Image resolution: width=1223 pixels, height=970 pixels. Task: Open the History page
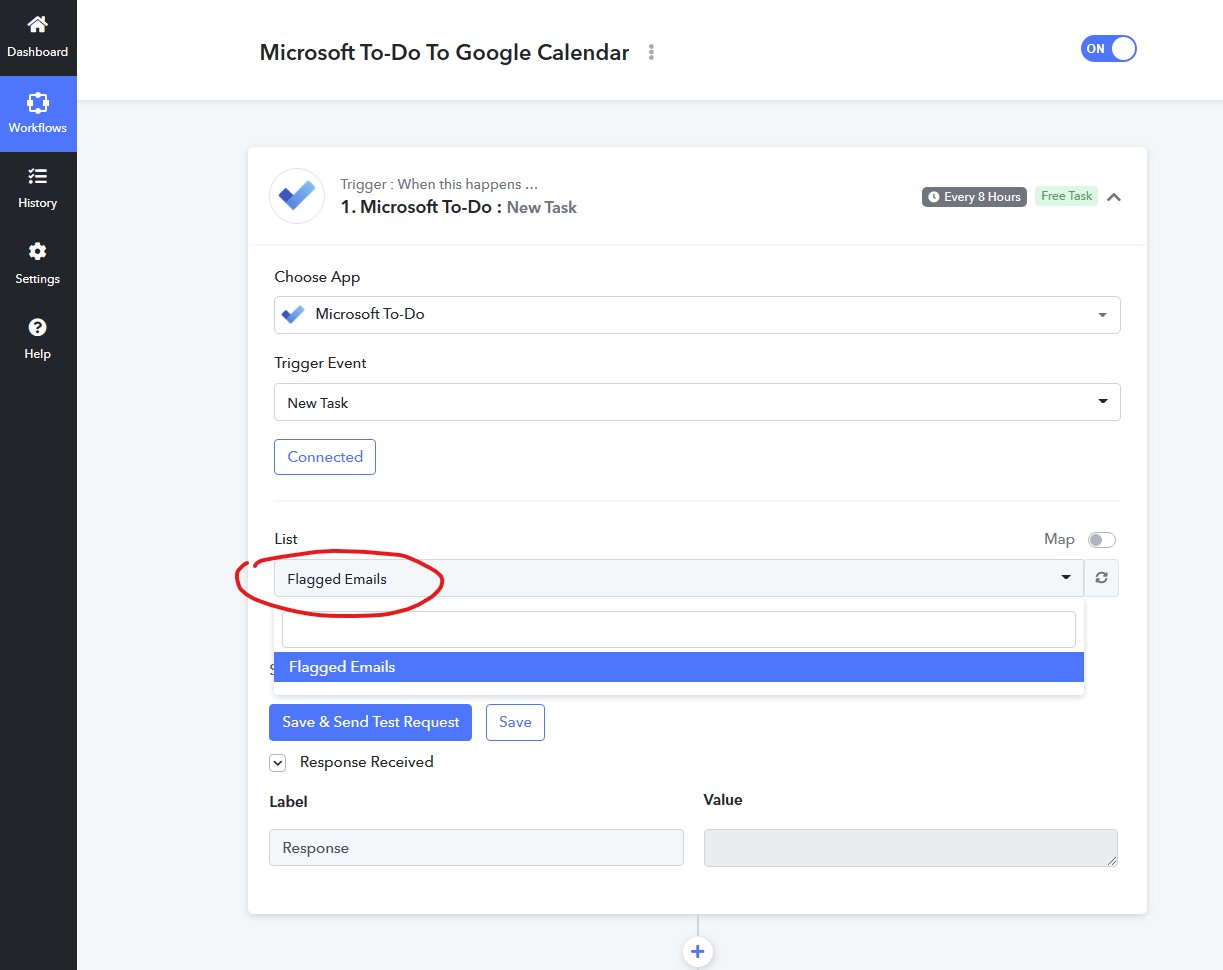coord(38,188)
